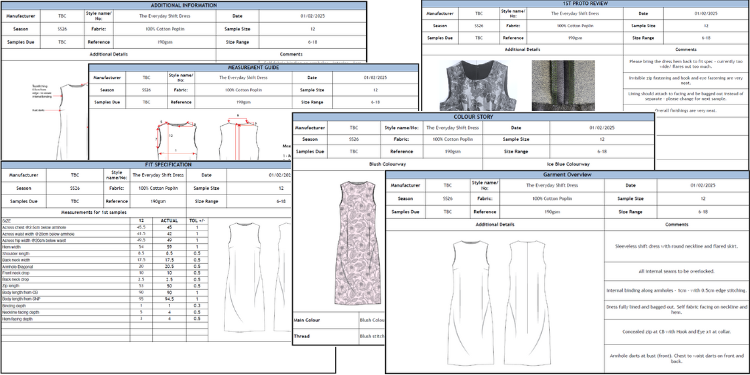Select 'Please bring the dress hem back' comment
The width and height of the screenshot is (750, 375).
pos(685,64)
